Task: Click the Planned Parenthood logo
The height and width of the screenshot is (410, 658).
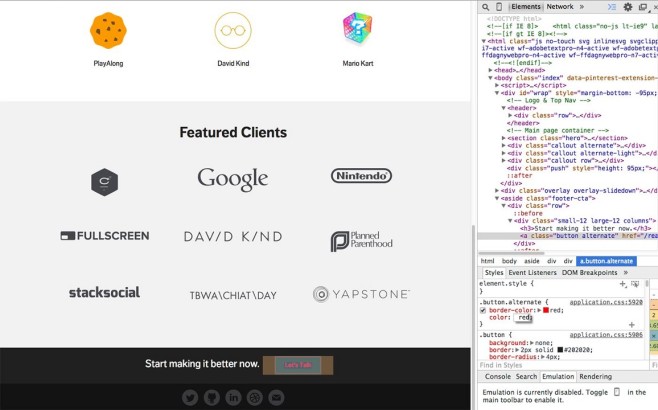Action: point(361,241)
